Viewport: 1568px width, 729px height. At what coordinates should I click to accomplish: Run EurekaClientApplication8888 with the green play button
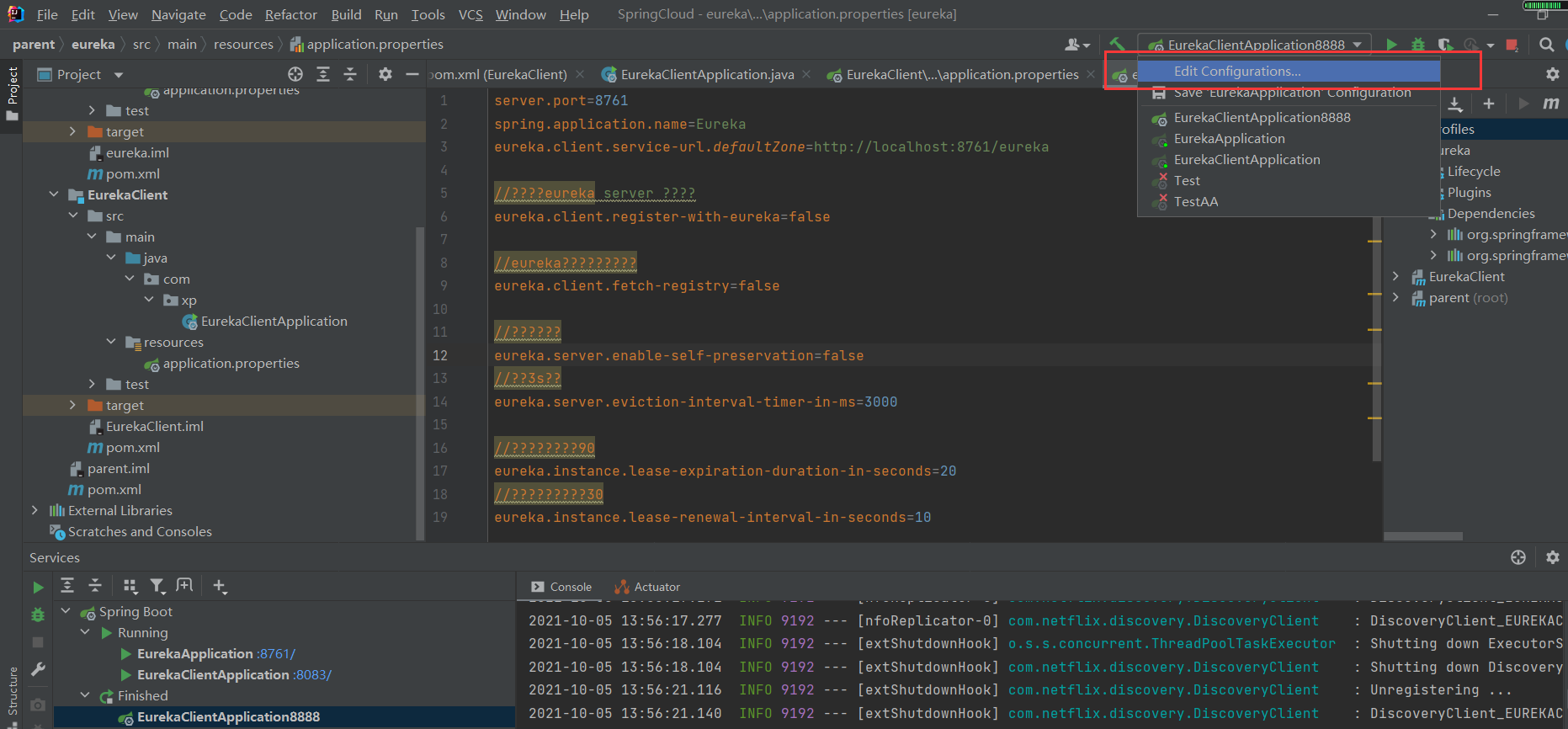click(x=1391, y=45)
